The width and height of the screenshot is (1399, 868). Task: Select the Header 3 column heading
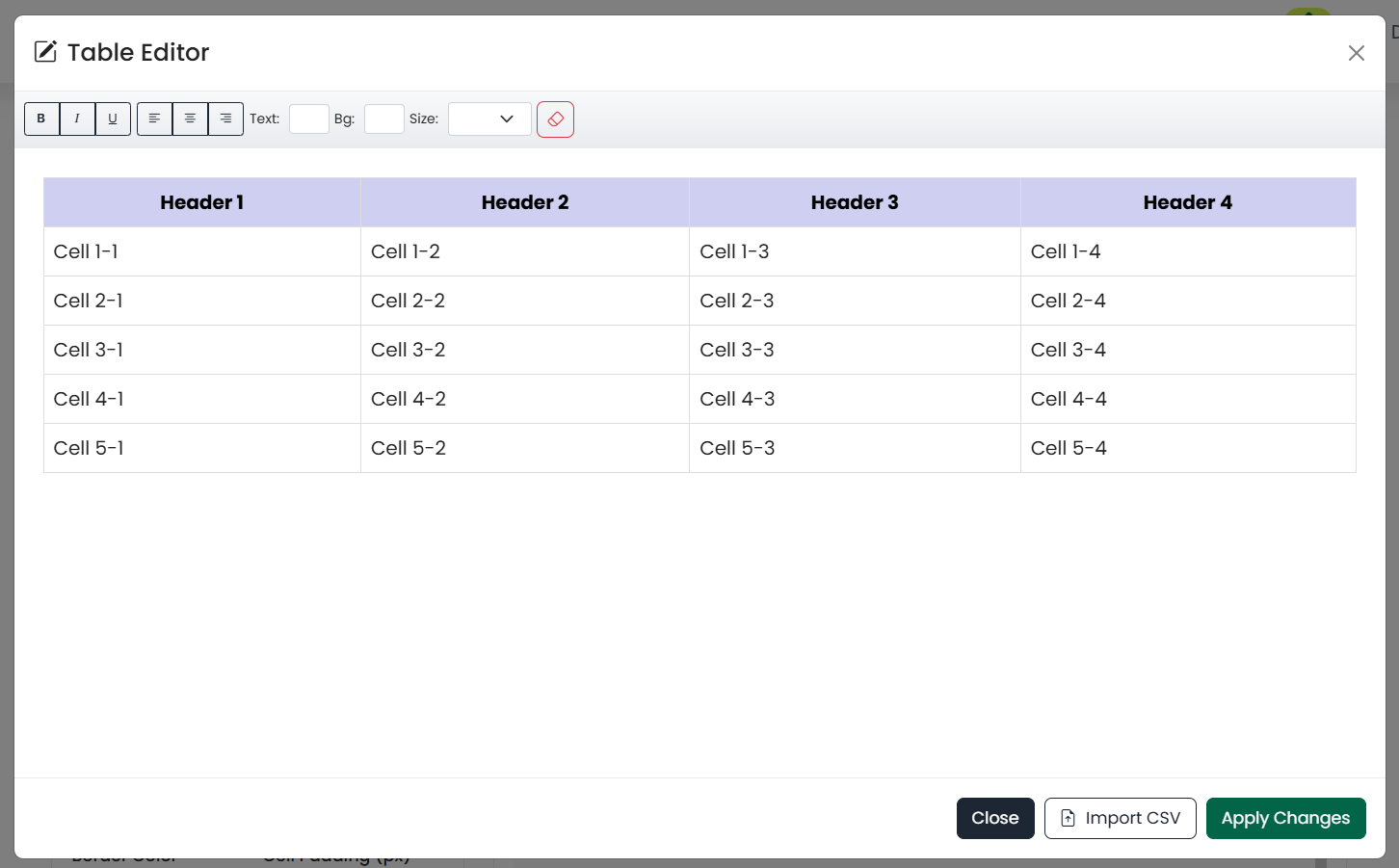(x=855, y=202)
